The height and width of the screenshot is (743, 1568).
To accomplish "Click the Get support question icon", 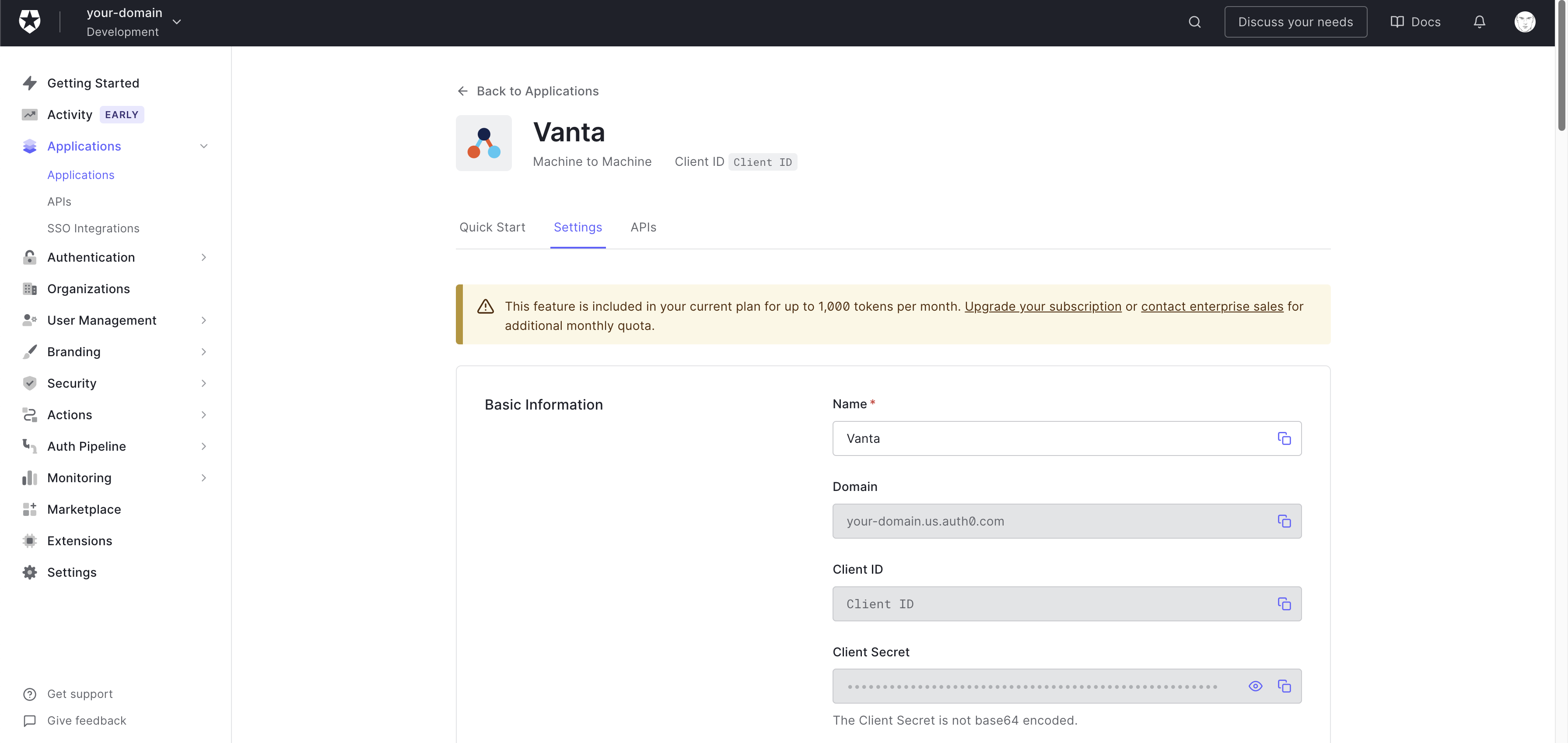I will (29, 694).
